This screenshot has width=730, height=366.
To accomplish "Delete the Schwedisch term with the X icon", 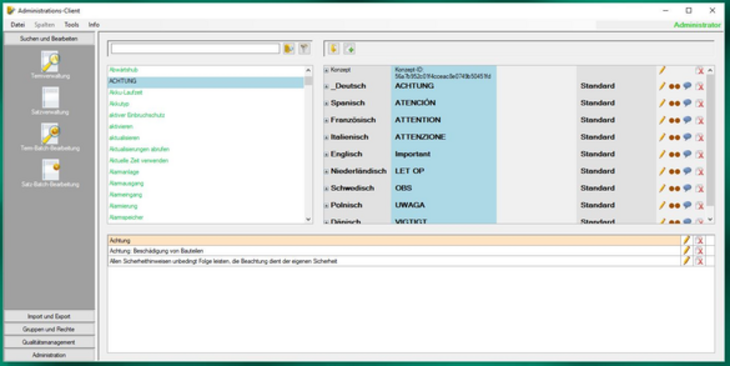I will pos(699,189).
